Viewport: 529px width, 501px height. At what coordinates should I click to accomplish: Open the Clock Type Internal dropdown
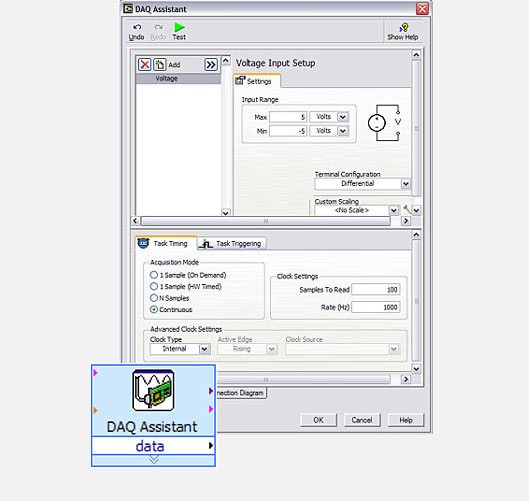(x=204, y=349)
